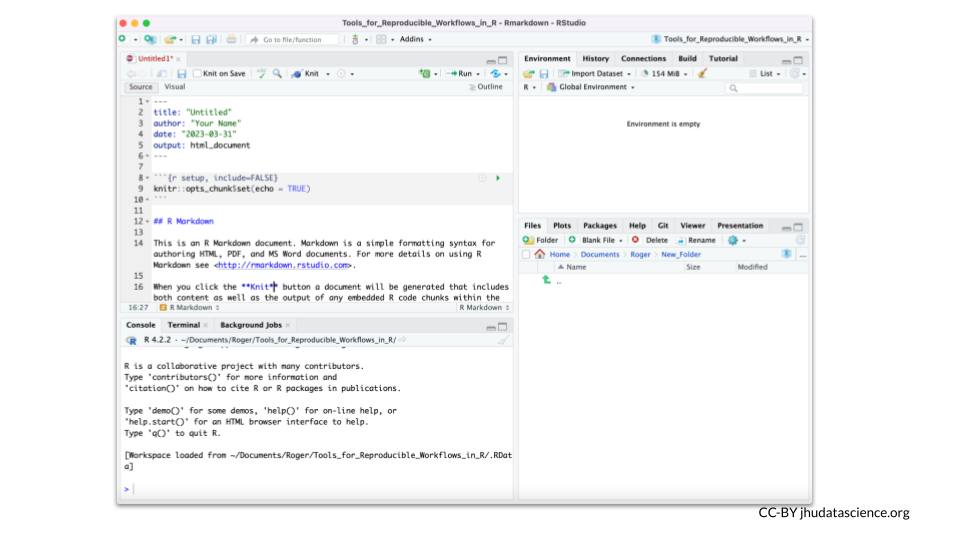Click the Delete button in Files

coord(650,240)
